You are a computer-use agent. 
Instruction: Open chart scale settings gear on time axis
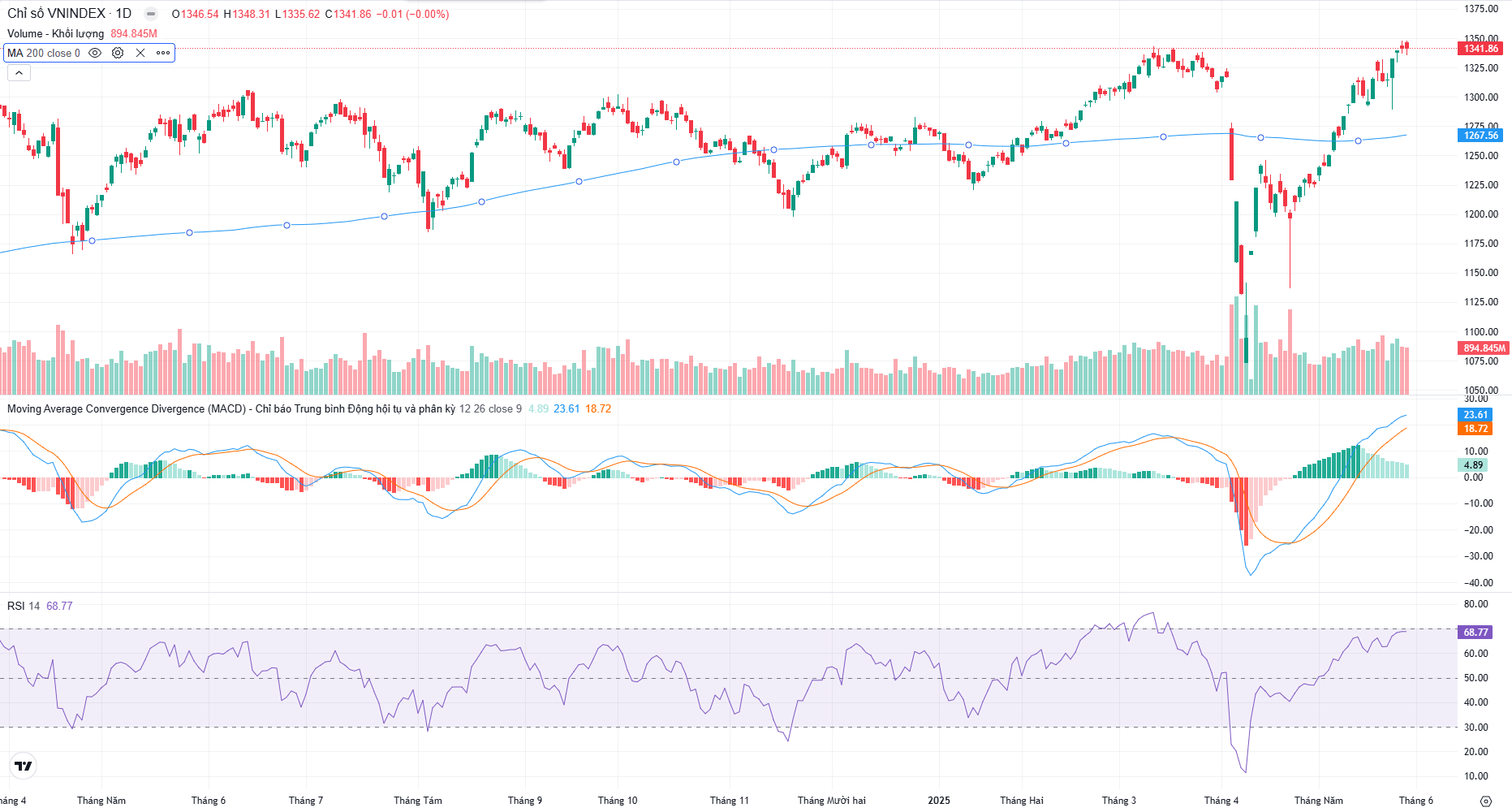tap(1485, 801)
